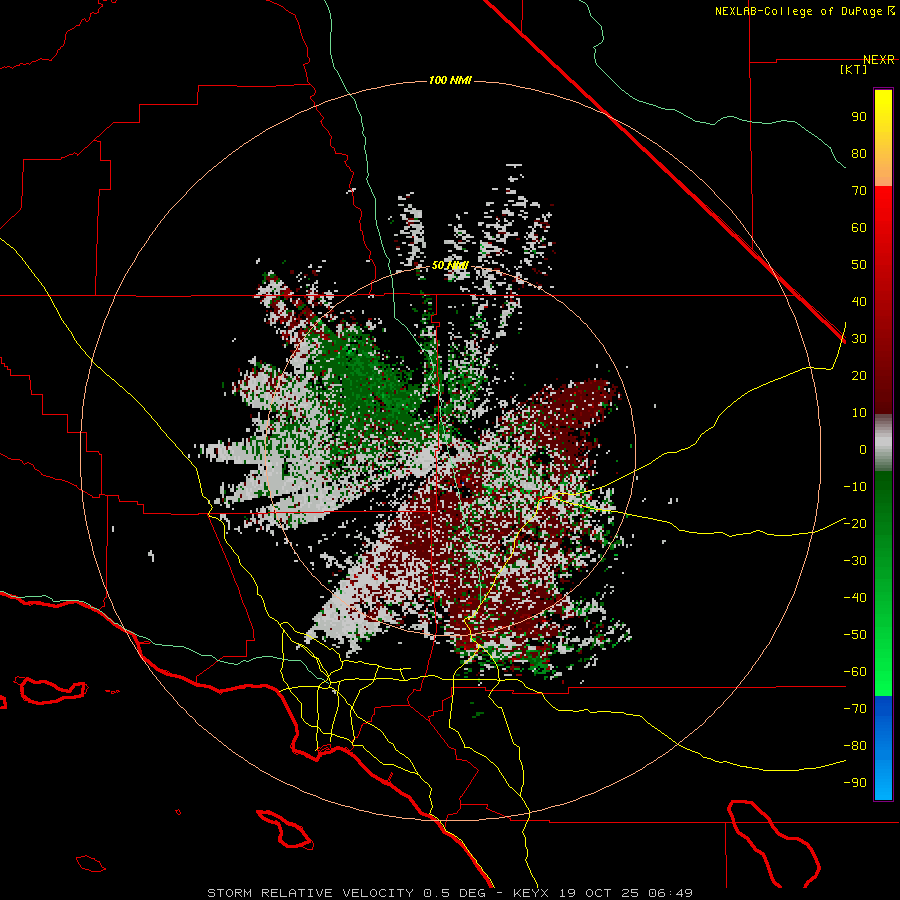
Task: Click the 50 NMI range ring label
Action: click(x=450, y=265)
